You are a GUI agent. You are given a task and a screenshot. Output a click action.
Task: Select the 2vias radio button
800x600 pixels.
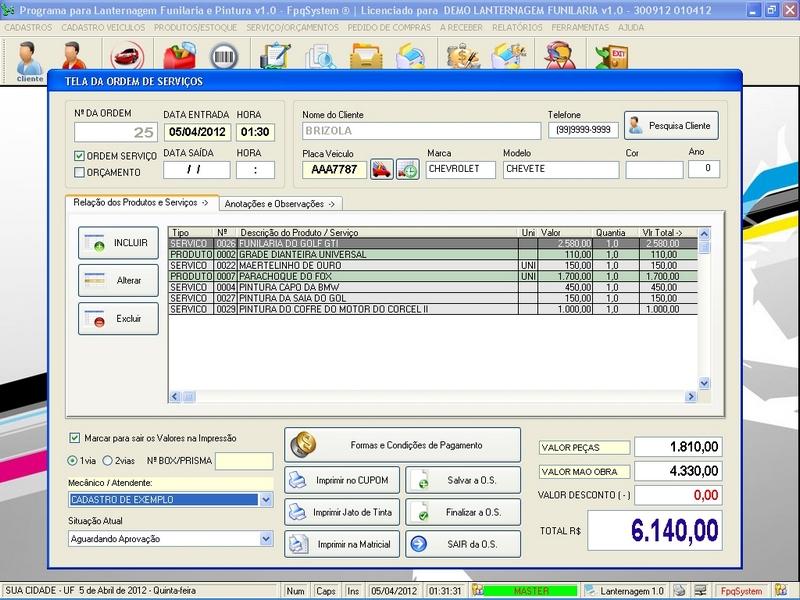click(109, 461)
